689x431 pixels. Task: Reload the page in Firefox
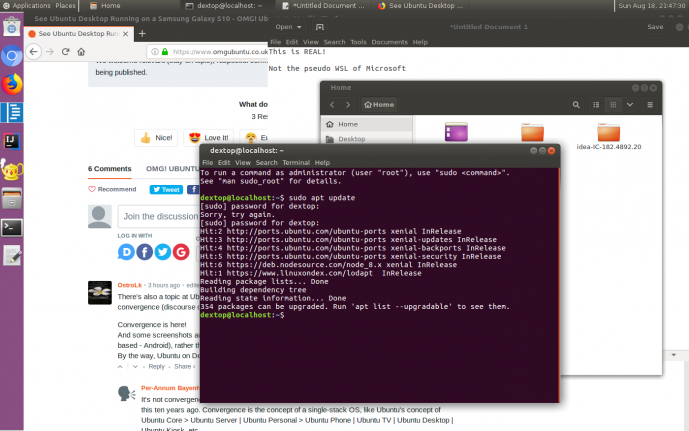pos(65,51)
